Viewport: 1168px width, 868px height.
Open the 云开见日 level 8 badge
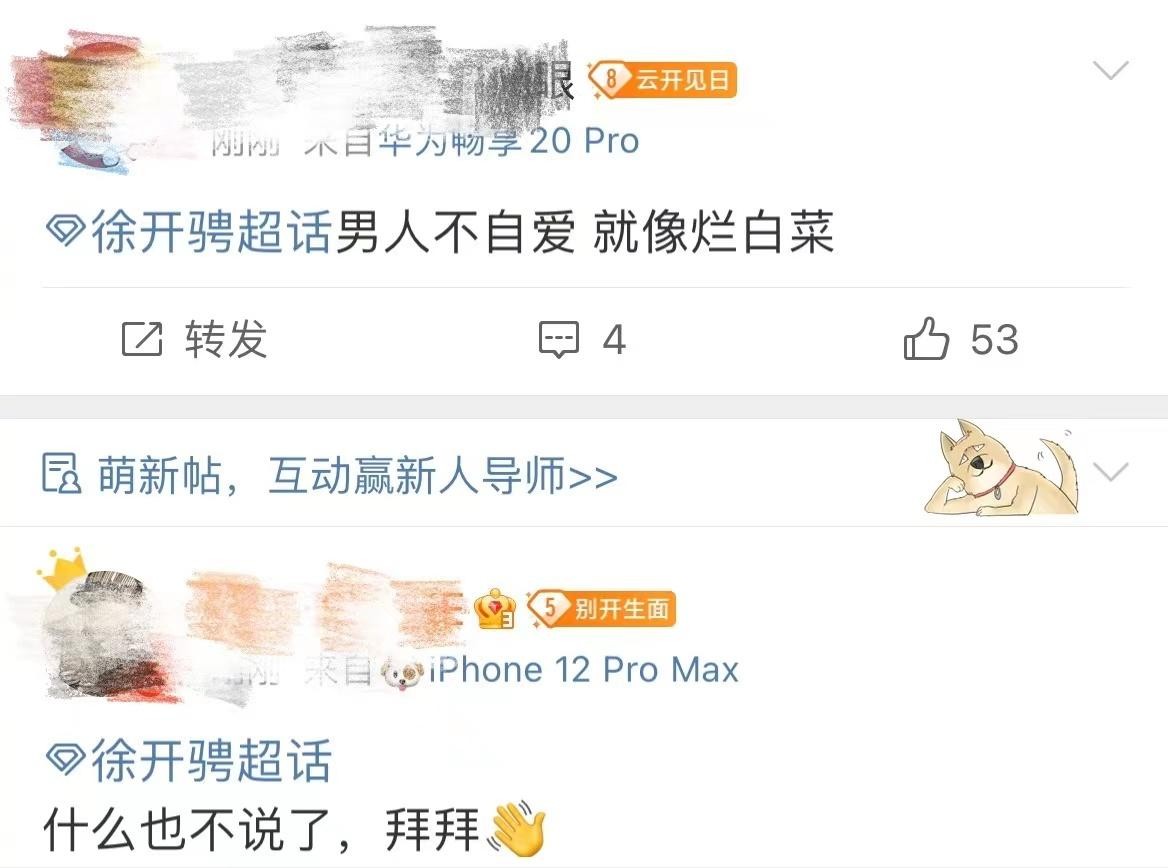point(662,80)
